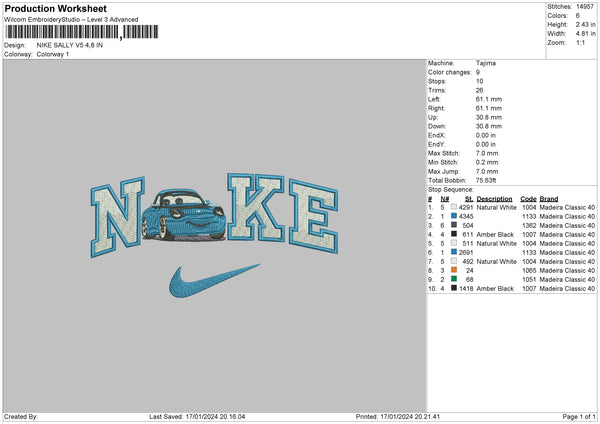Image resolution: width=600 pixels, height=424 pixels.
Task: Select stitch count '511' in stop row 5
Action: (468, 243)
